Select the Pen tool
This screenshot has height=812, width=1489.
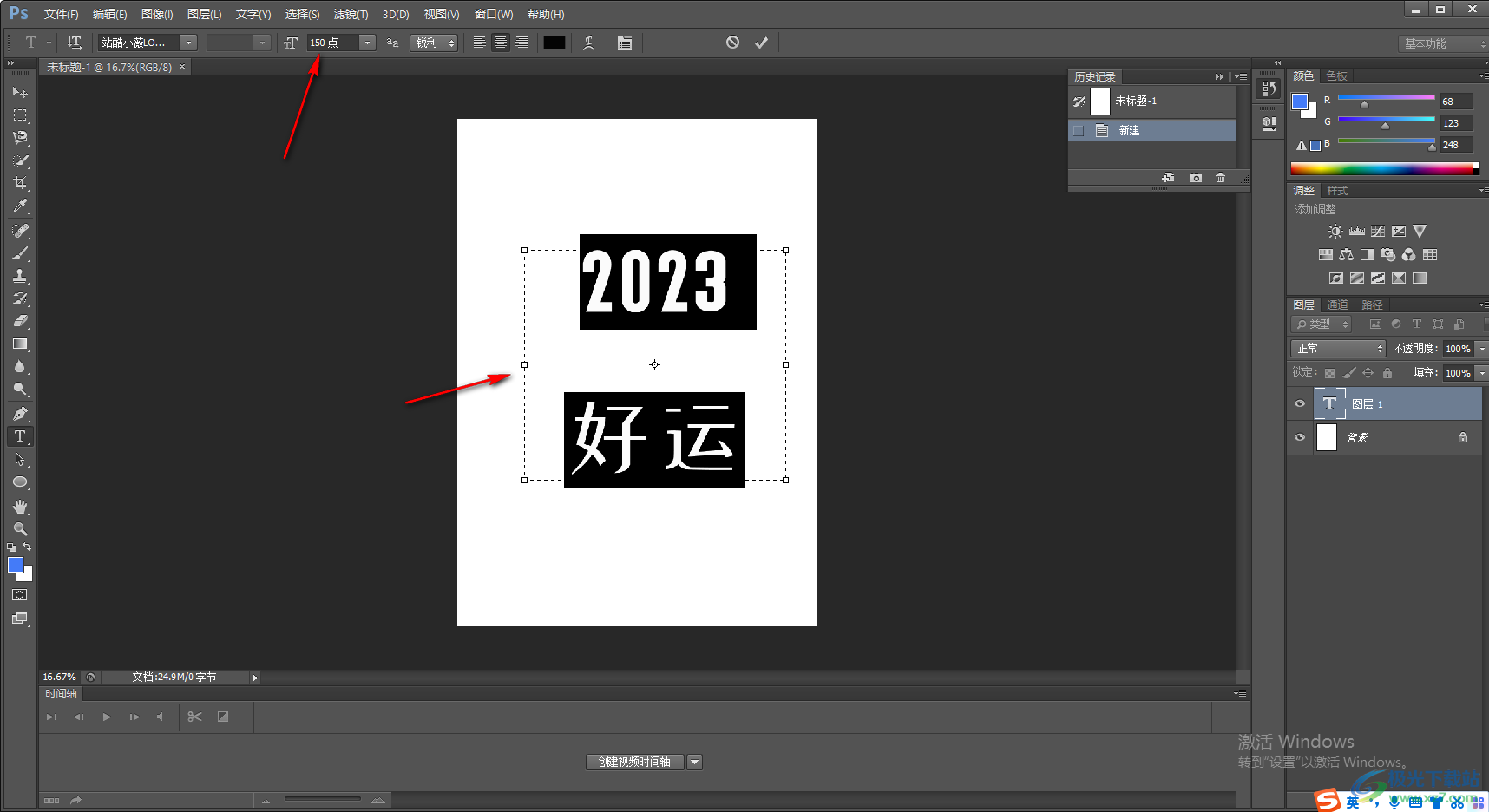click(20, 414)
